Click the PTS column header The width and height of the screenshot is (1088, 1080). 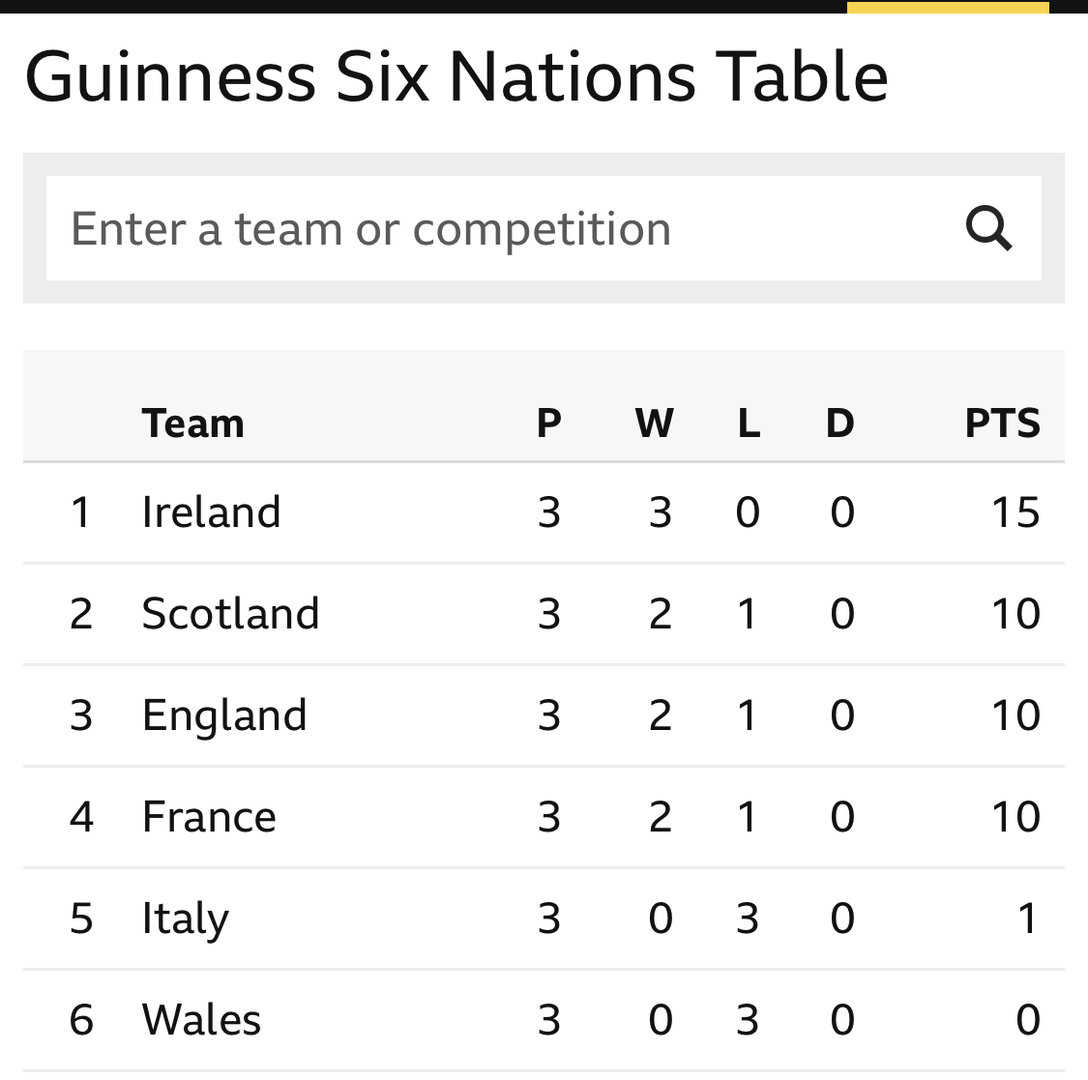click(x=1003, y=423)
